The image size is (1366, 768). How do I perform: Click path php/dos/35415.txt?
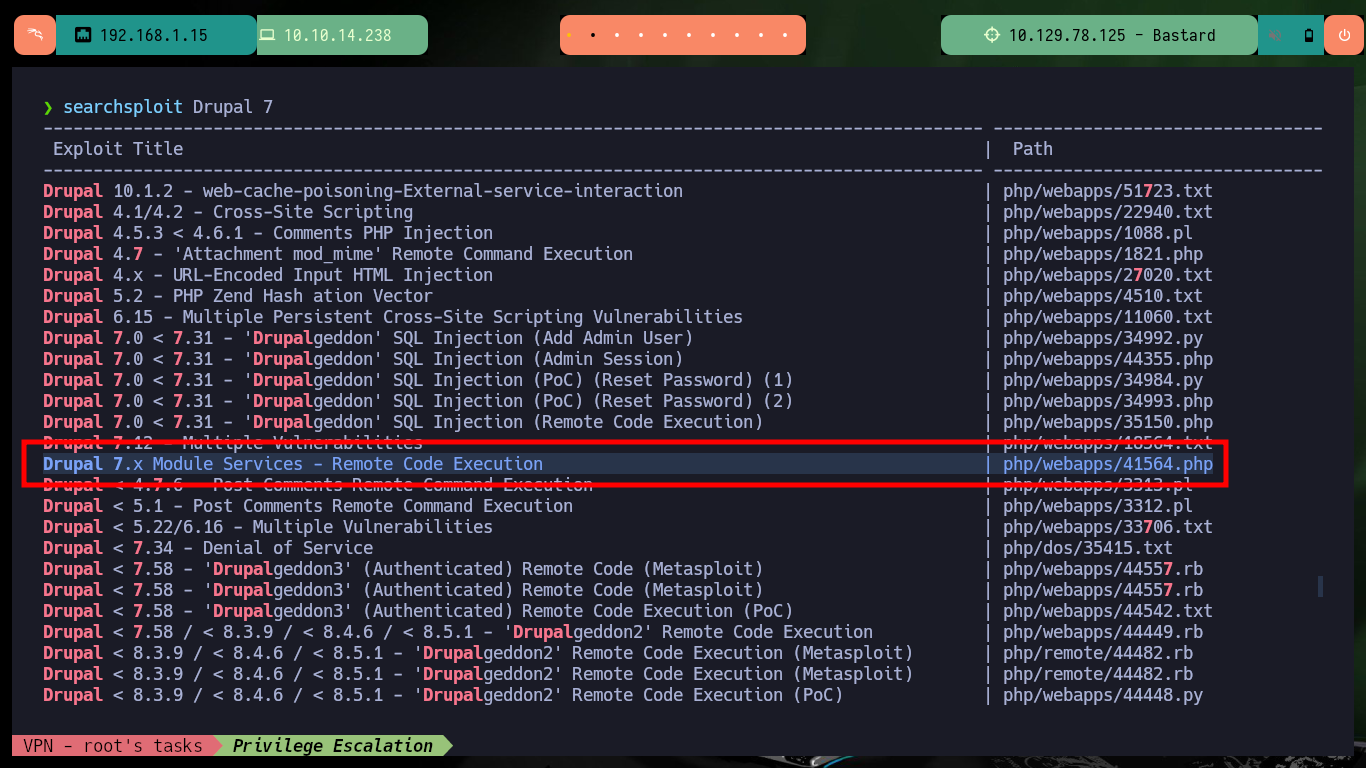coord(1088,548)
